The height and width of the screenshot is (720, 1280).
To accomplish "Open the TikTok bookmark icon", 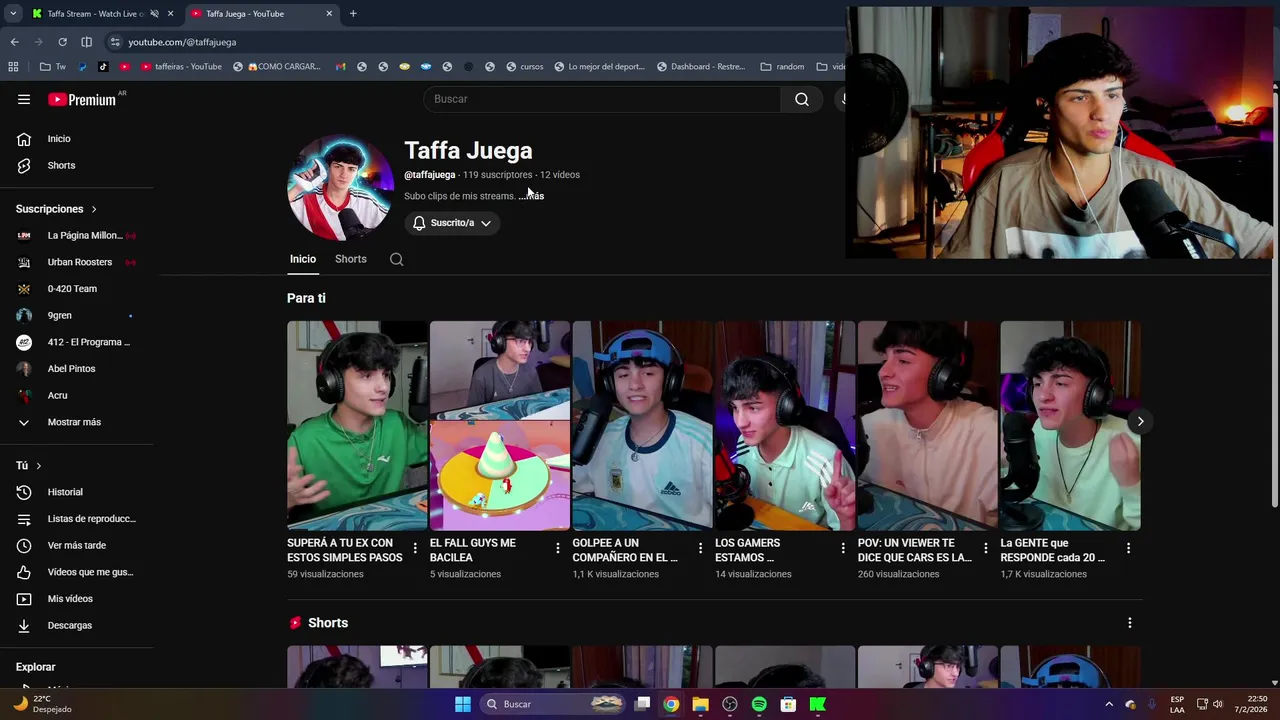I will tap(103, 67).
